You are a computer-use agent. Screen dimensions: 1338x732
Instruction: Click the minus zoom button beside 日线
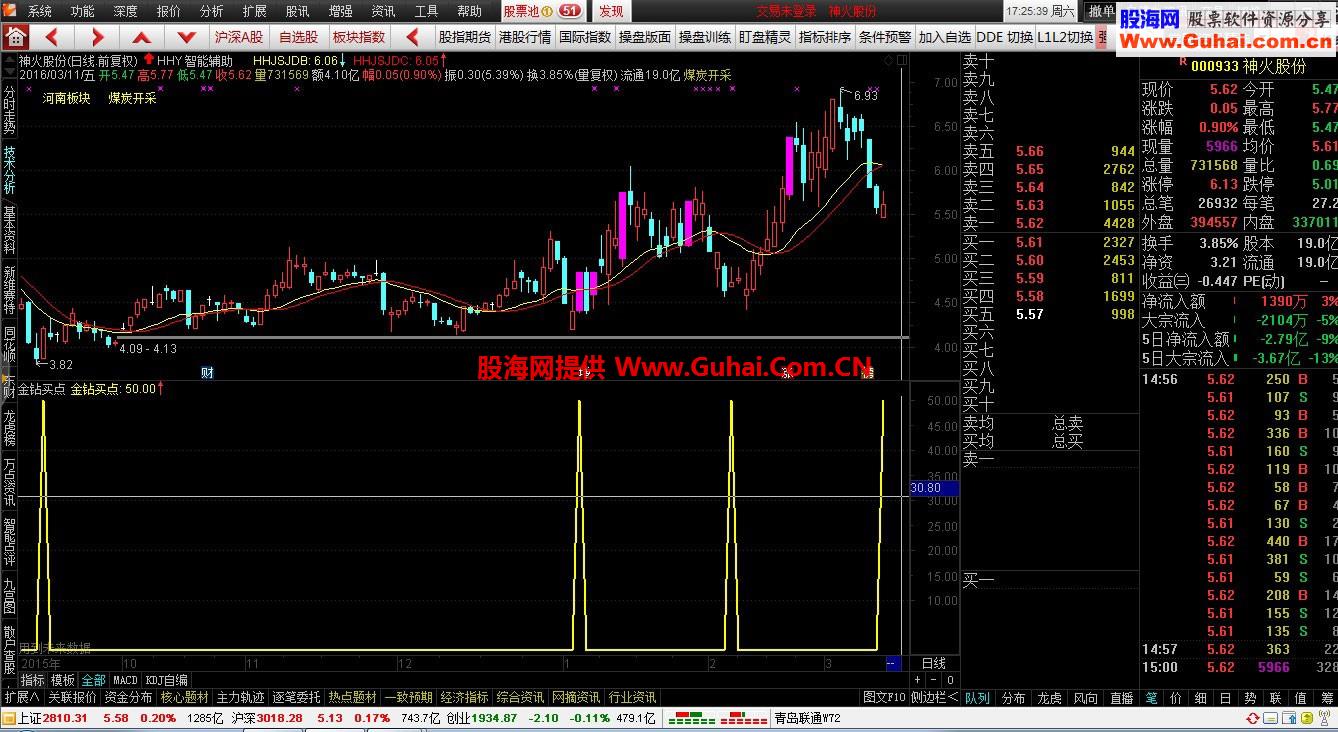coord(933,680)
